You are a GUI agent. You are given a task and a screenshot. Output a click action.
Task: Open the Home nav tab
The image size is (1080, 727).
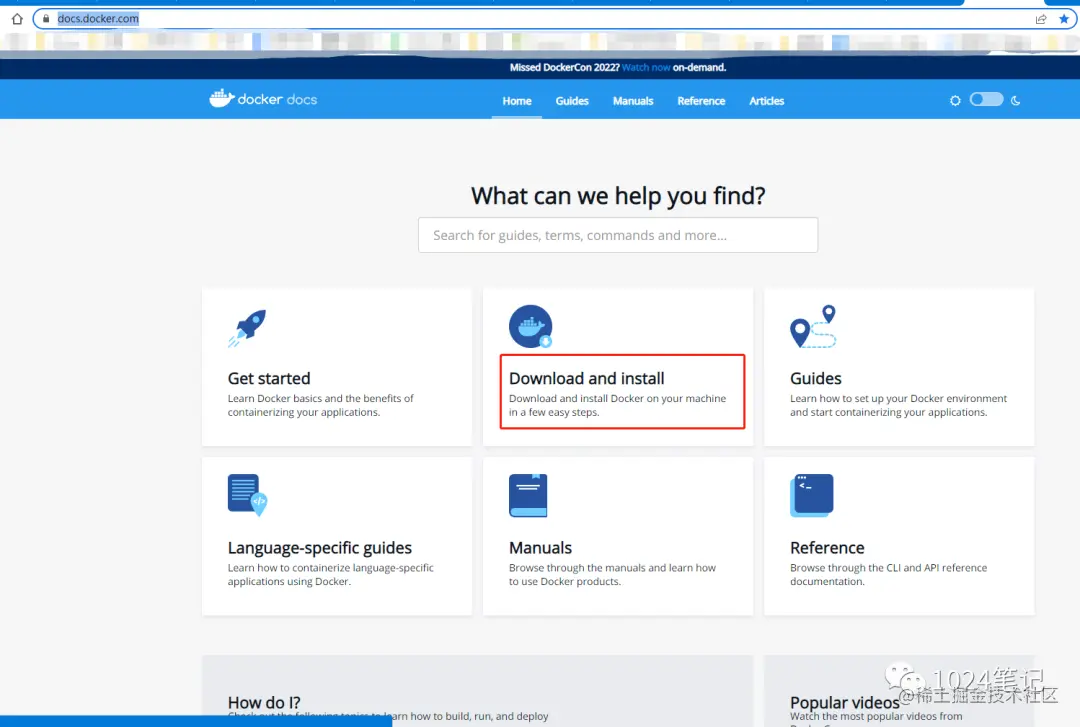tap(517, 101)
